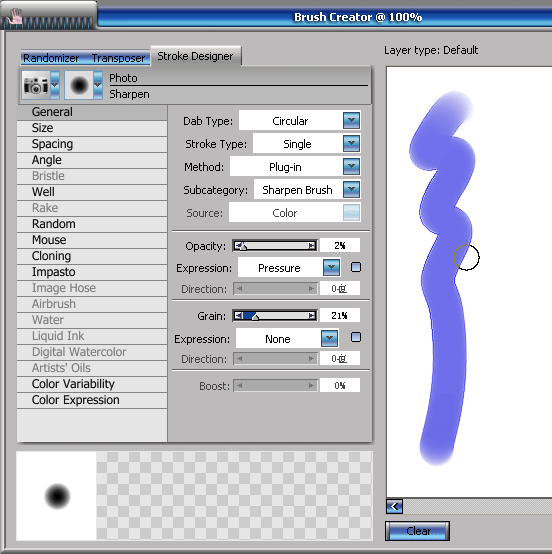Click the Photo brush category camera icon
552x554 pixels.
pos(36,85)
